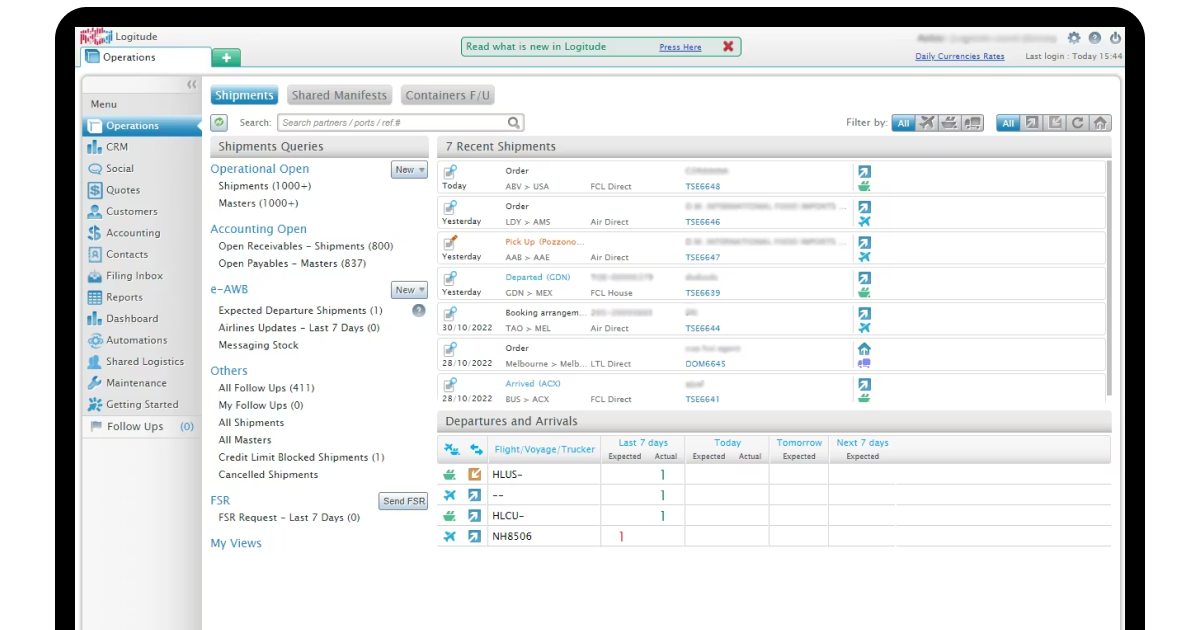
Task: Click the green refresh icon beside Search
Action: click(x=219, y=122)
